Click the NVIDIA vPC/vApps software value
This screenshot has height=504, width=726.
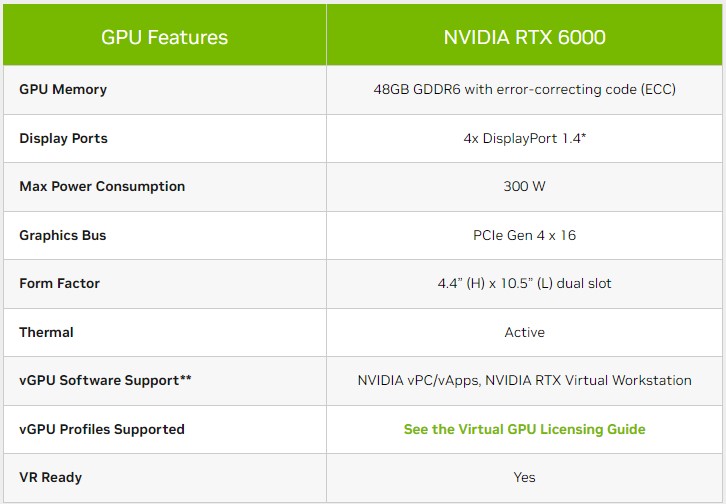coord(524,380)
